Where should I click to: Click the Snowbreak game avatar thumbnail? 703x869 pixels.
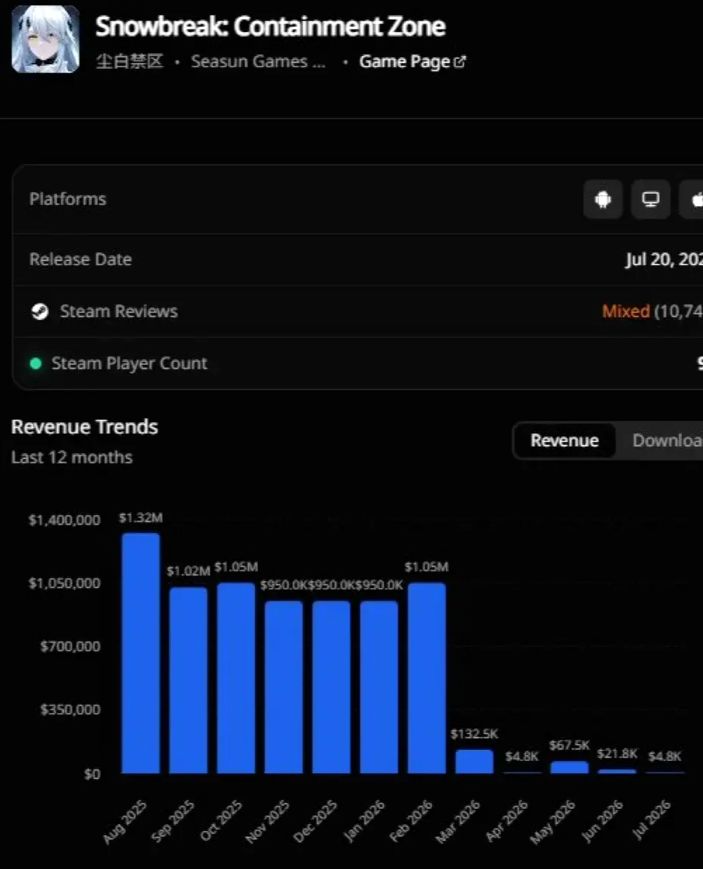pyautogui.click(x=45, y=39)
